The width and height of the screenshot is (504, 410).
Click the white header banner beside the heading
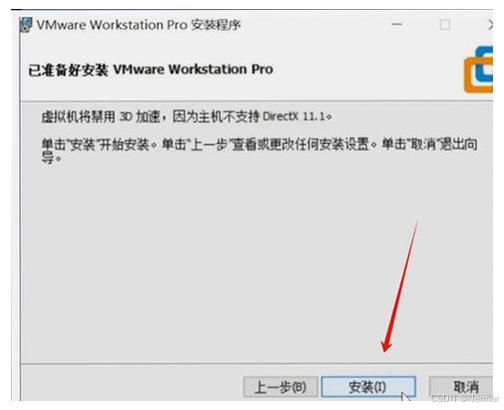tap(367, 69)
